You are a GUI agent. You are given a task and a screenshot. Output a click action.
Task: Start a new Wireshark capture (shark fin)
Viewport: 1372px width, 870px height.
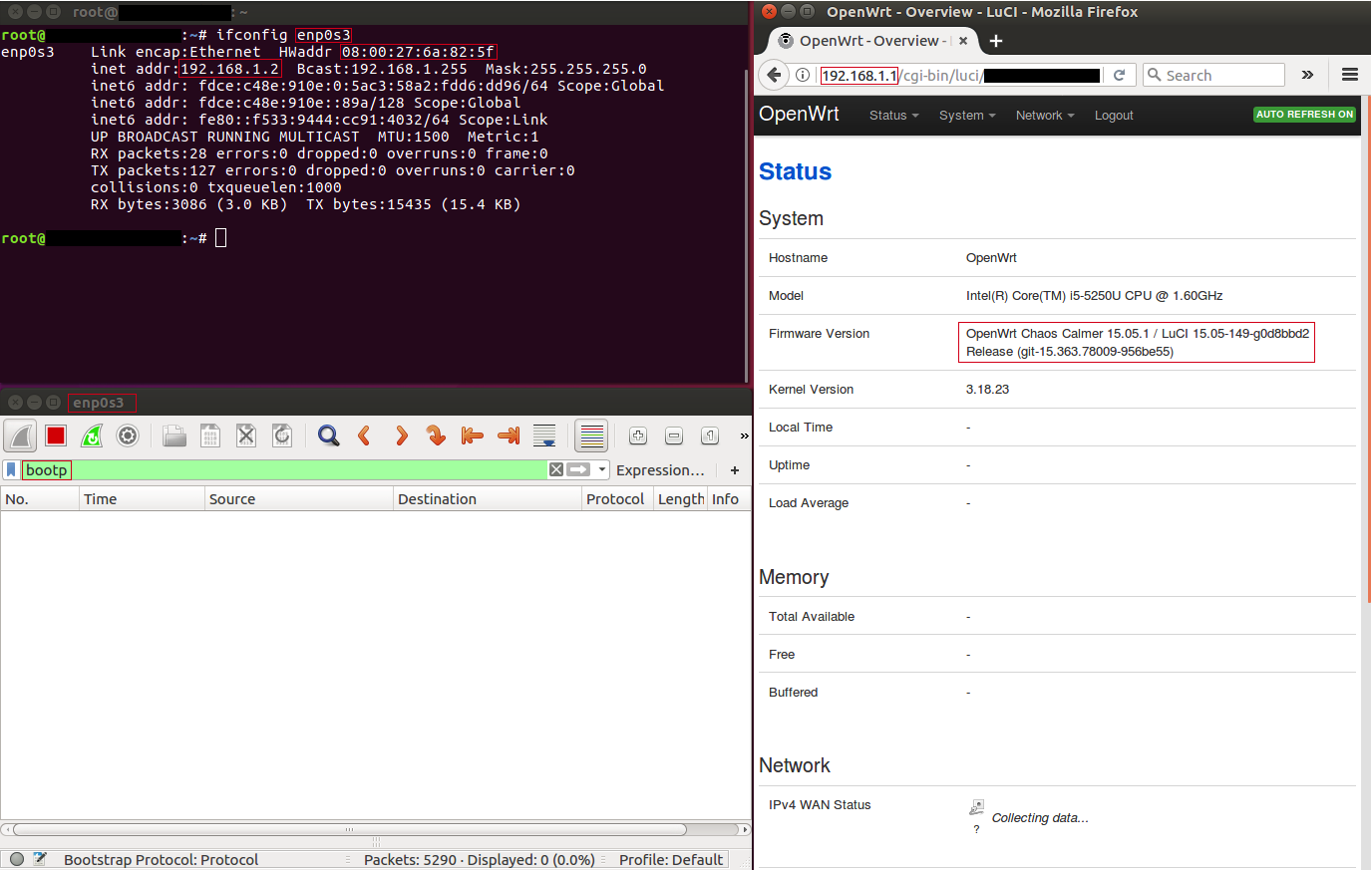pos(20,435)
